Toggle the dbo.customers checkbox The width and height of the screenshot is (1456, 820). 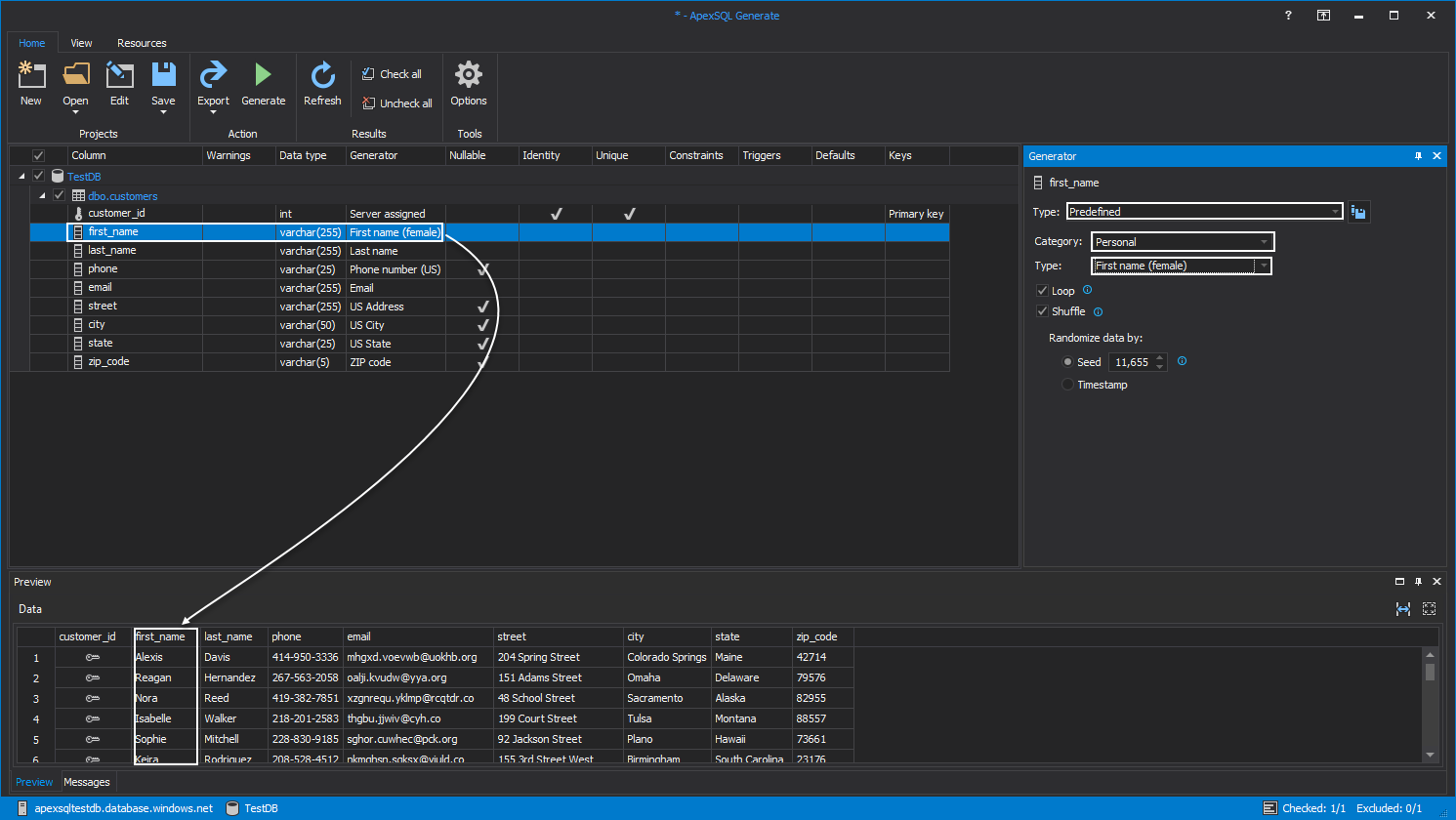pyautogui.click(x=59, y=195)
